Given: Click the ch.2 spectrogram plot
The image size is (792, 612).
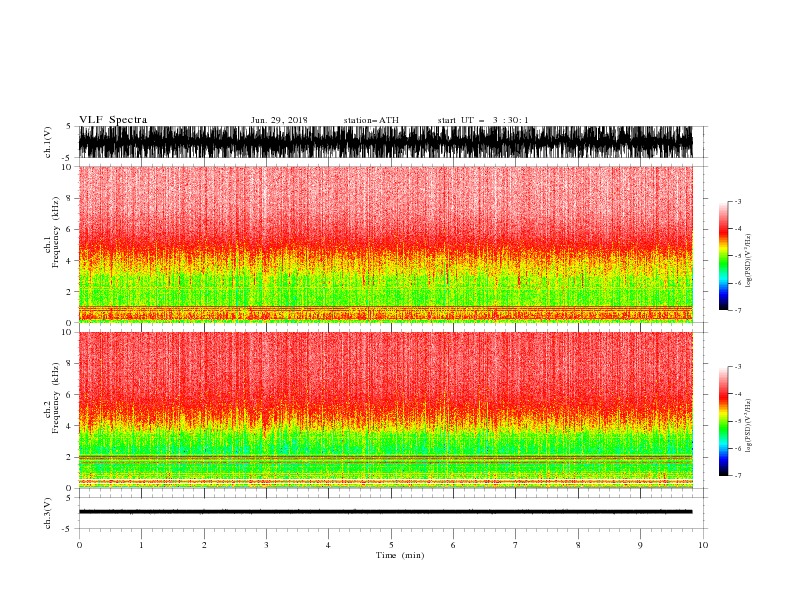Looking at the screenshot, I should [385, 410].
